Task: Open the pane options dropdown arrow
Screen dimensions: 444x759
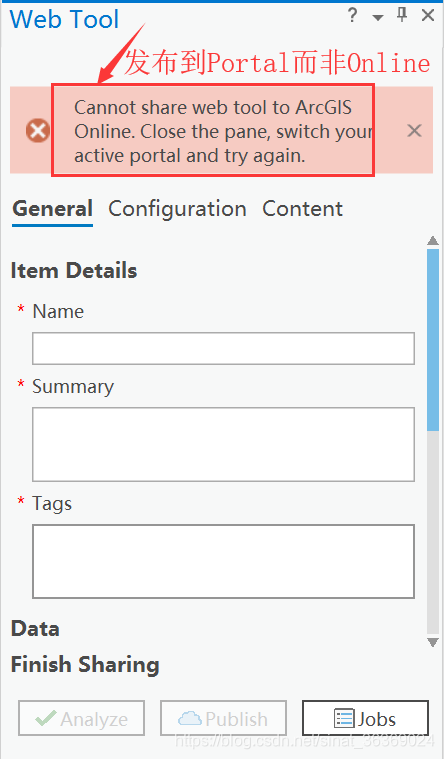Action: coord(378,18)
